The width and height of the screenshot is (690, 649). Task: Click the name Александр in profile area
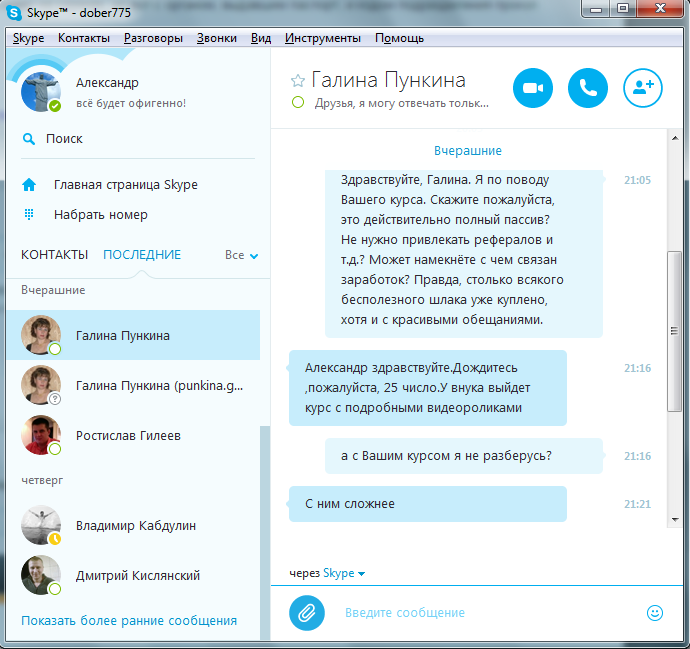107,83
